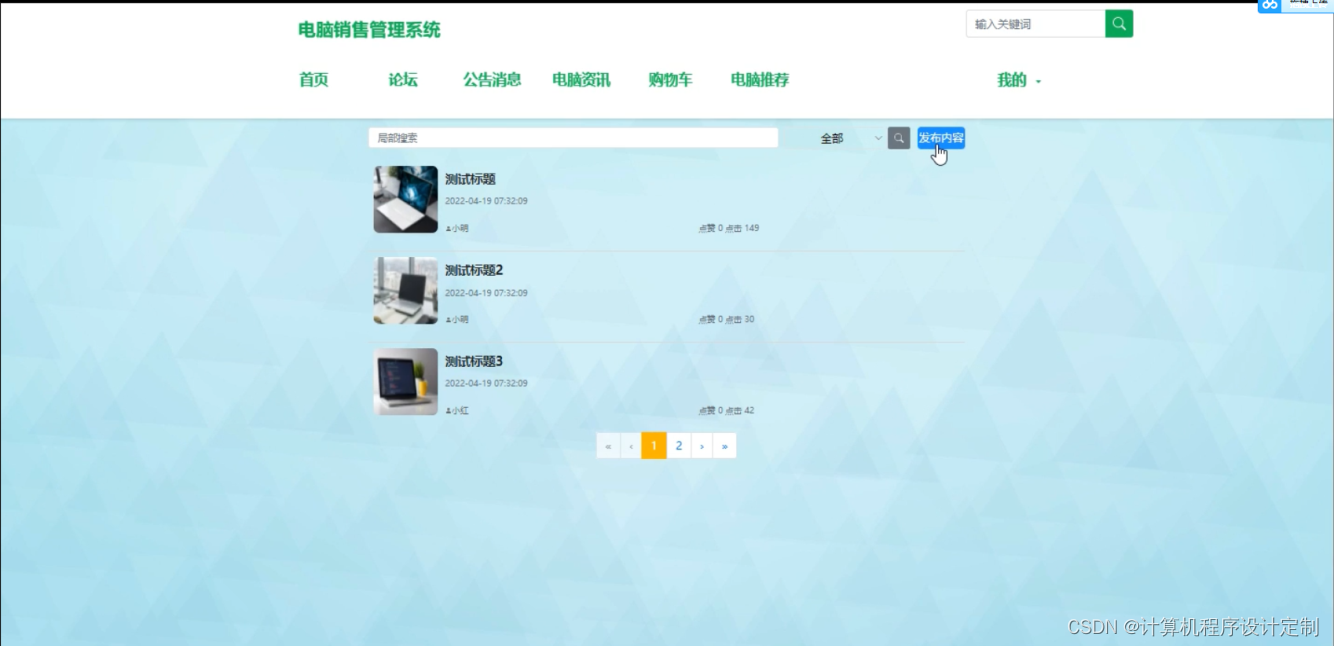The image size is (1334, 646).
Task: Switch to the 论坛 navigation tab
Action: tap(402, 80)
